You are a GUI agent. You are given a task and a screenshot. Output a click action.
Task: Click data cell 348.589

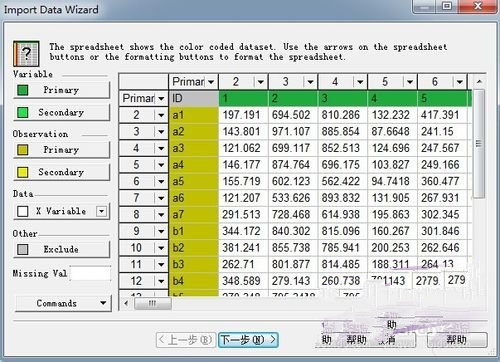243,281
